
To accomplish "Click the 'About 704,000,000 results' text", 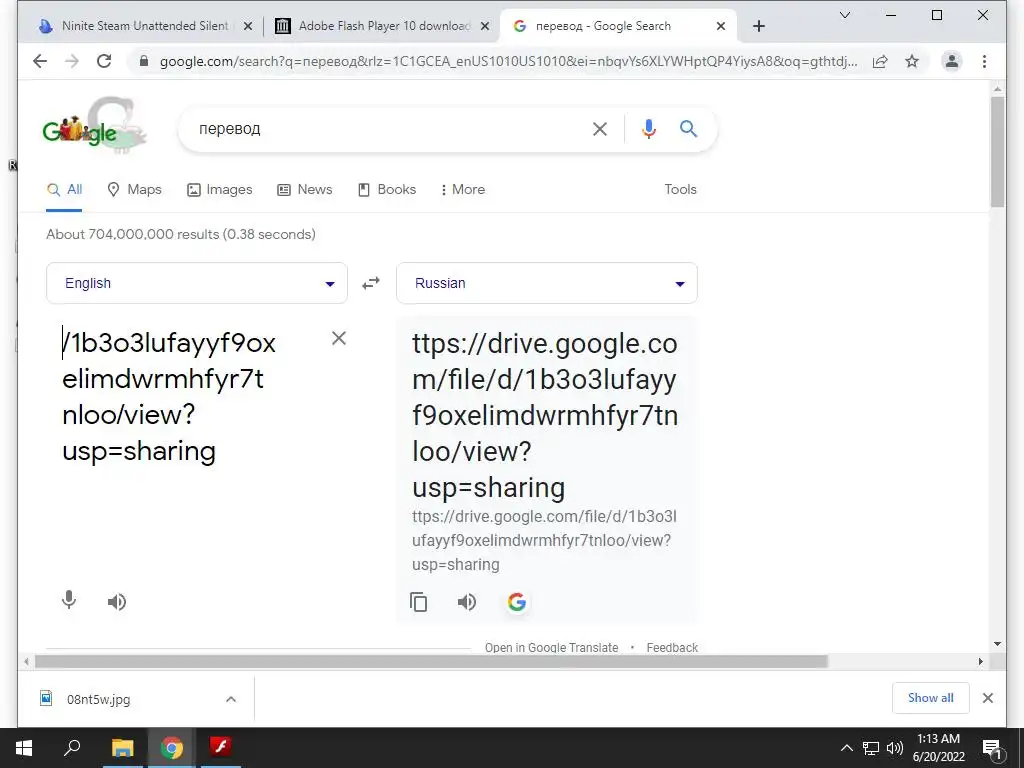I will (x=181, y=234).
